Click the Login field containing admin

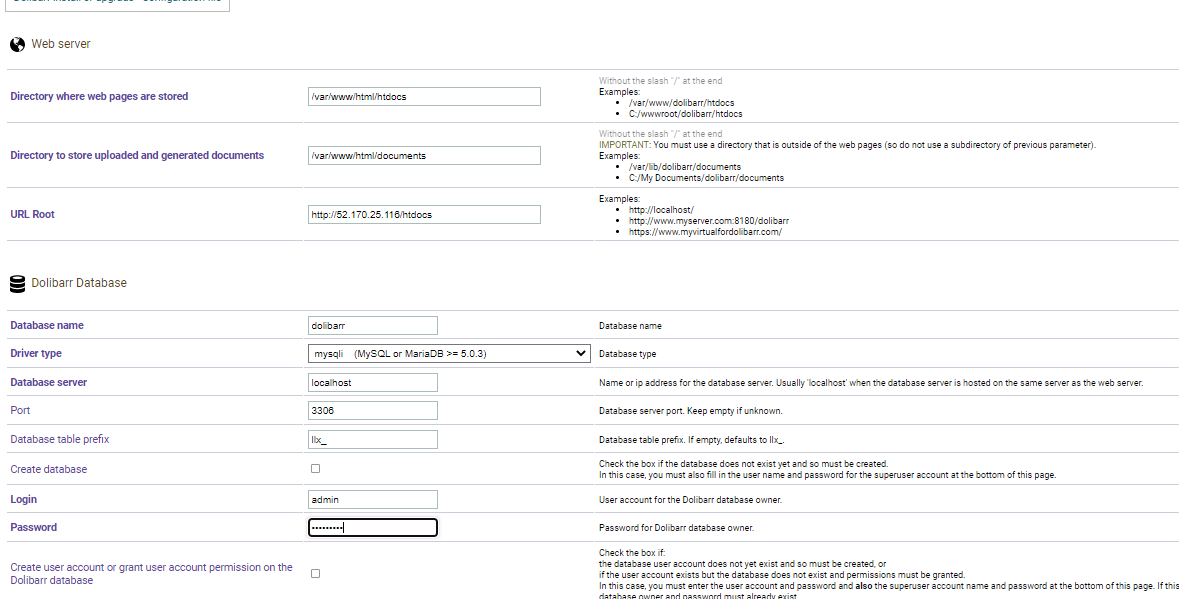[373, 500]
